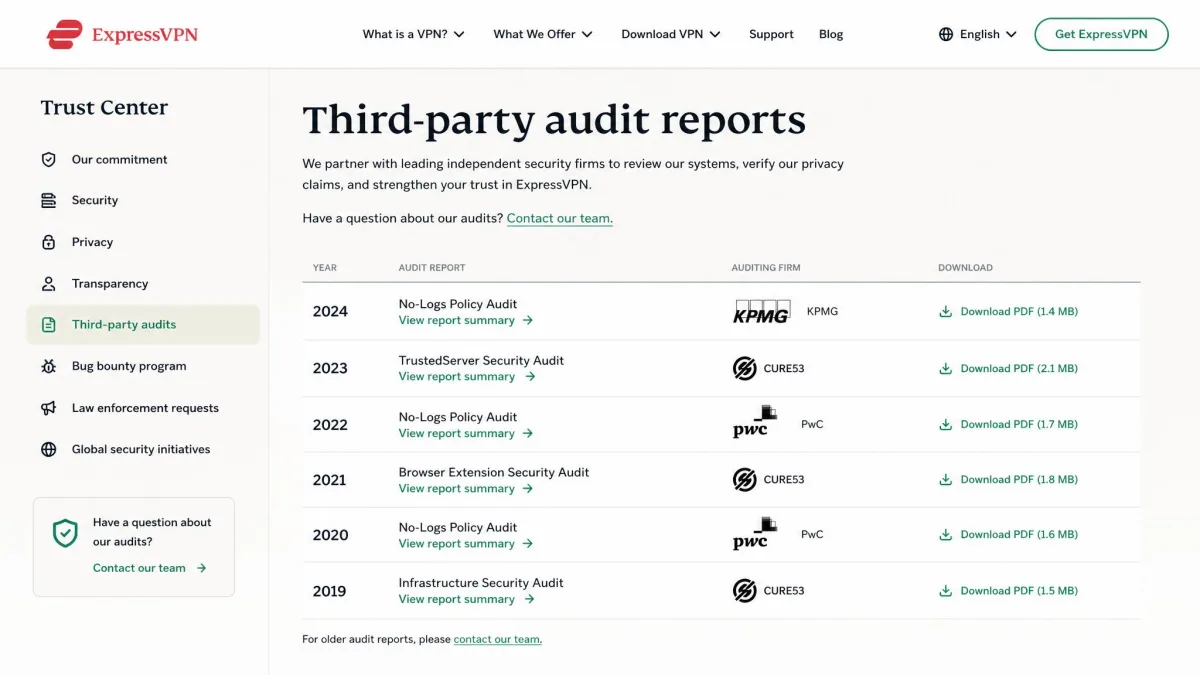View report summary for 2020 No-Logs Policy Audit
This screenshot has width=1200, height=675.
click(466, 543)
